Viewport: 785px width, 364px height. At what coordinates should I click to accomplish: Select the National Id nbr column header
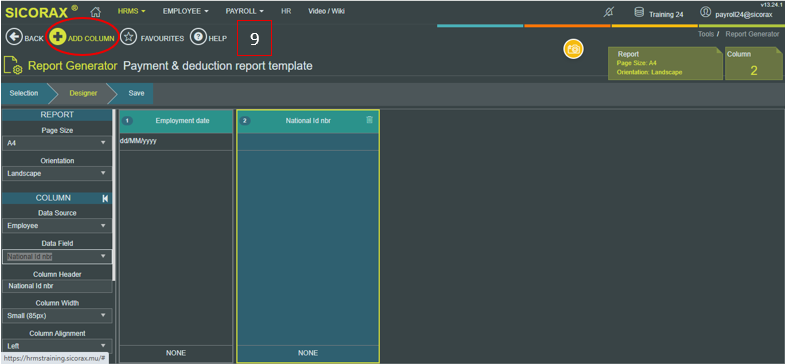coord(308,121)
